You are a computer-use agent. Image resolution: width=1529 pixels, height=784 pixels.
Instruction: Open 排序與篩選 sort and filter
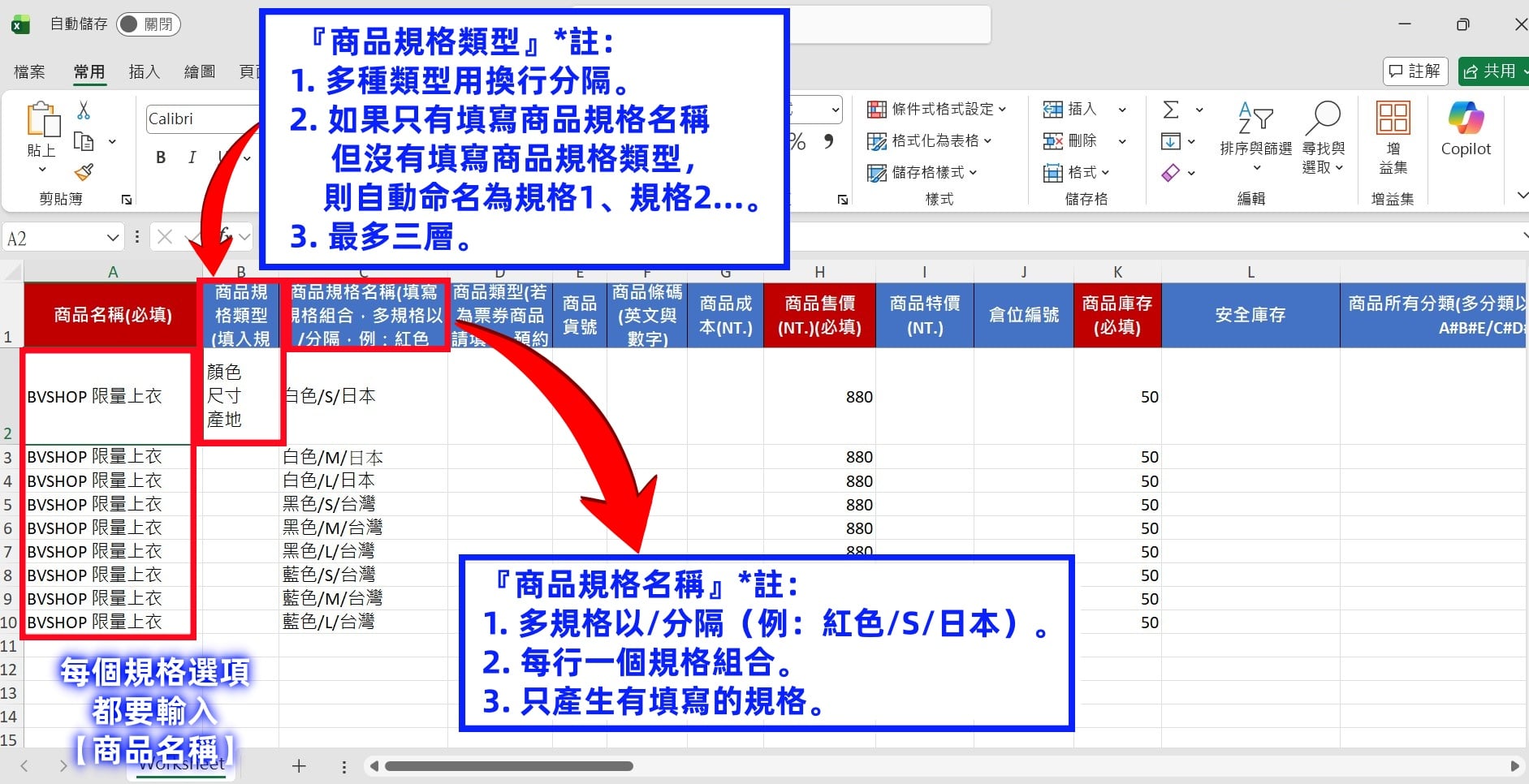[1255, 136]
